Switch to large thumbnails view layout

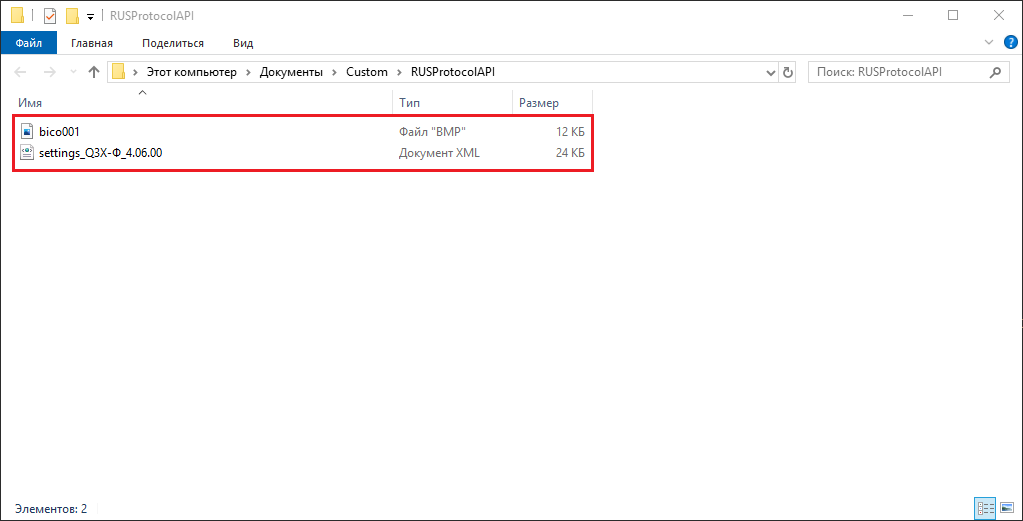pyautogui.click(x=1005, y=508)
